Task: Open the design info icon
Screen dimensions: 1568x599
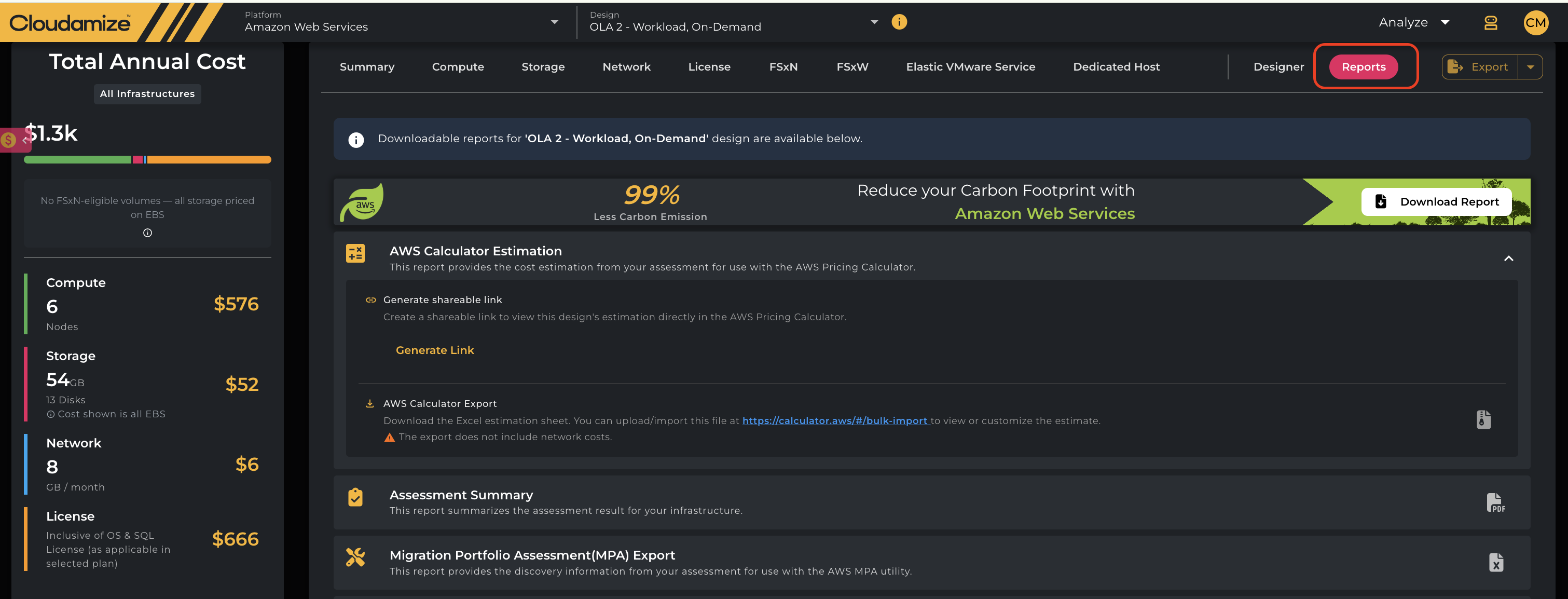Action: pyautogui.click(x=899, y=22)
